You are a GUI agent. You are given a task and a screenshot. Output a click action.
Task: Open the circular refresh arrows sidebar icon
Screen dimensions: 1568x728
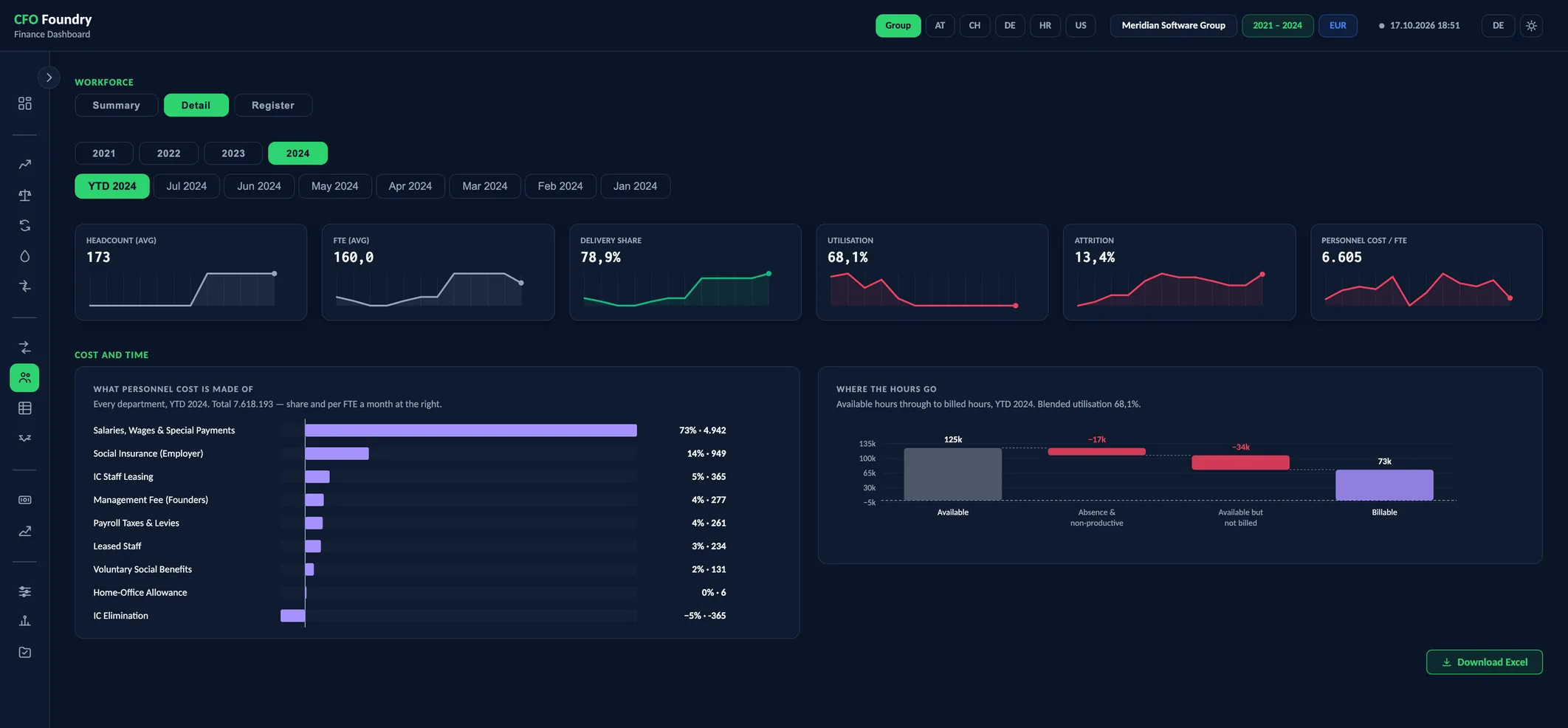[x=24, y=225]
